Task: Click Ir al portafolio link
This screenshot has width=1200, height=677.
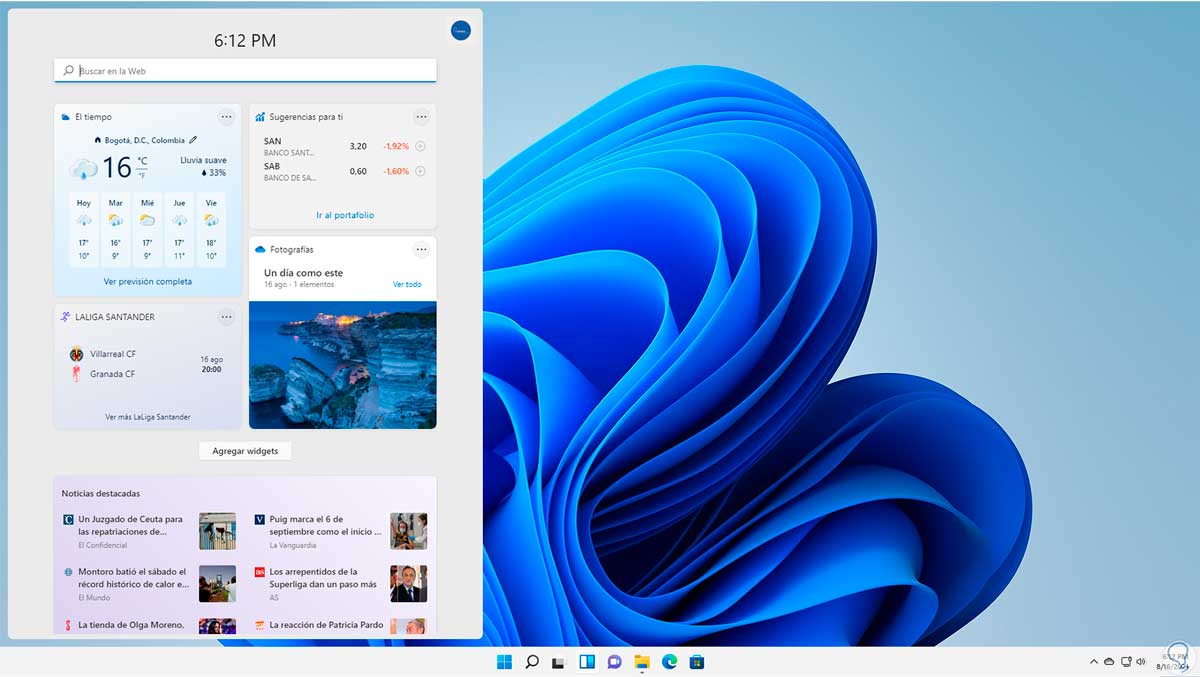Action: [x=345, y=215]
